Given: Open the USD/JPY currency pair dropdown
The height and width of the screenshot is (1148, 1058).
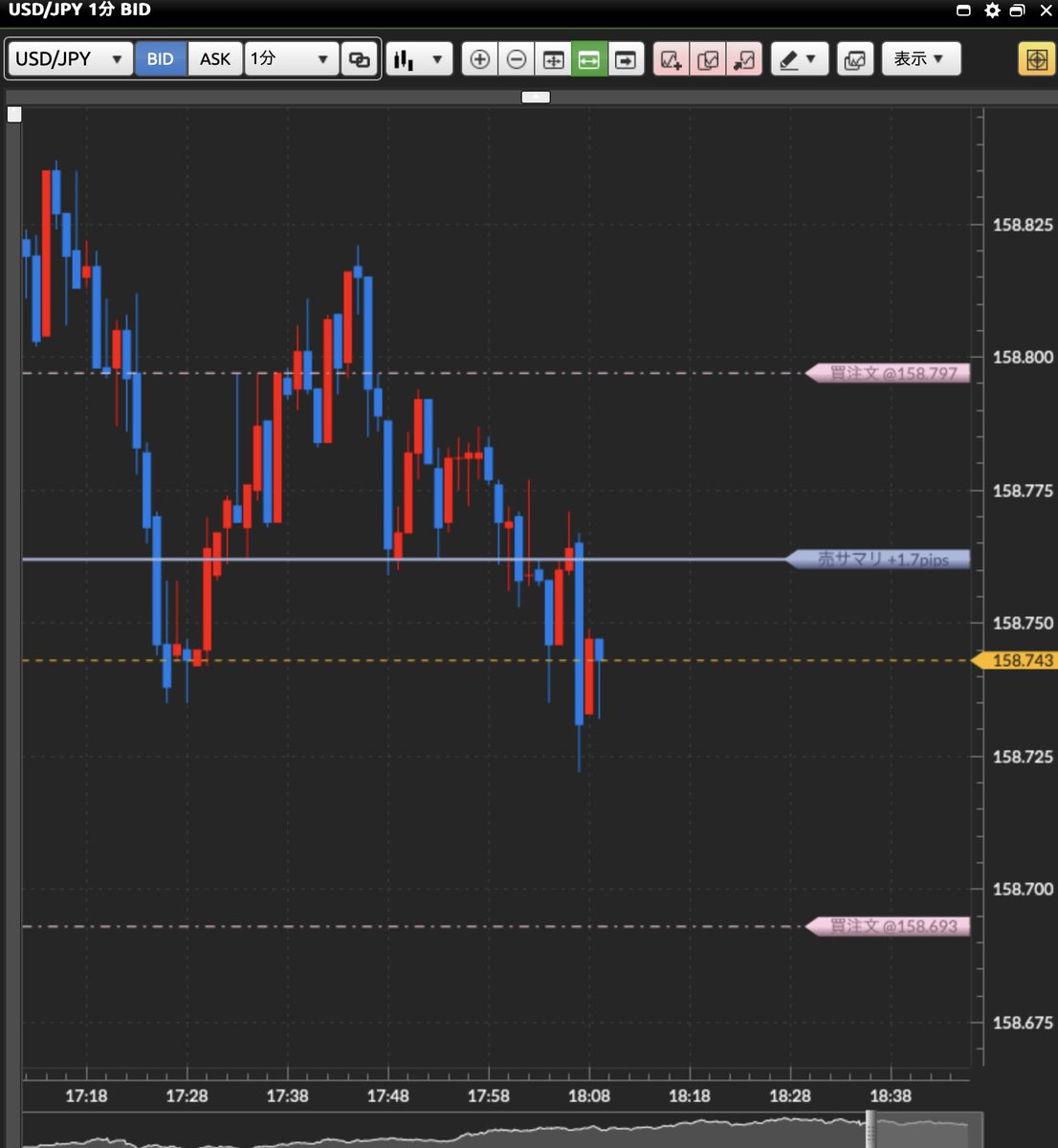Looking at the screenshot, I should point(70,58).
